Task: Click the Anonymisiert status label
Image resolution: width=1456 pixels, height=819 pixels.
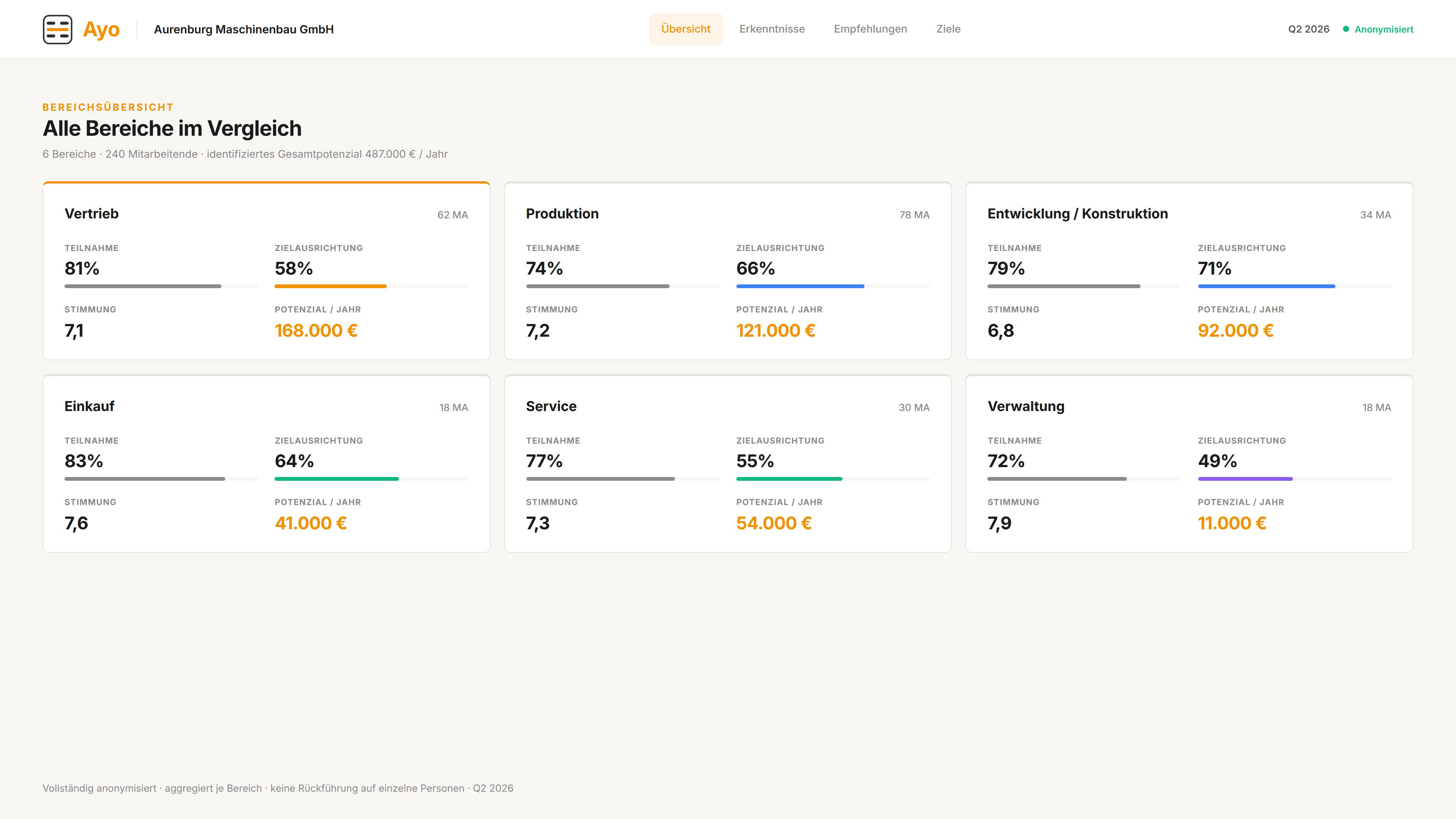Action: pyautogui.click(x=1384, y=30)
